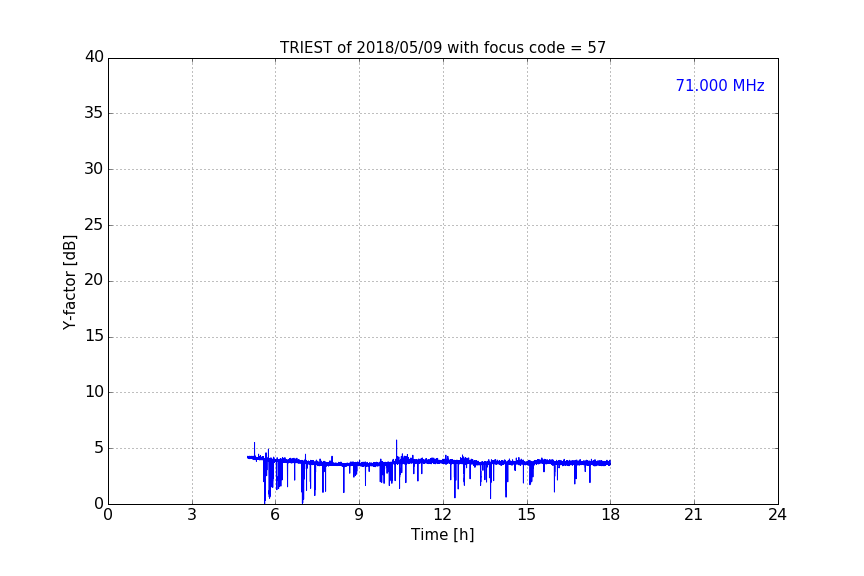Click the y-axis tick label 25
The height and width of the screenshot is (576, 864).
tap(94, 225)
